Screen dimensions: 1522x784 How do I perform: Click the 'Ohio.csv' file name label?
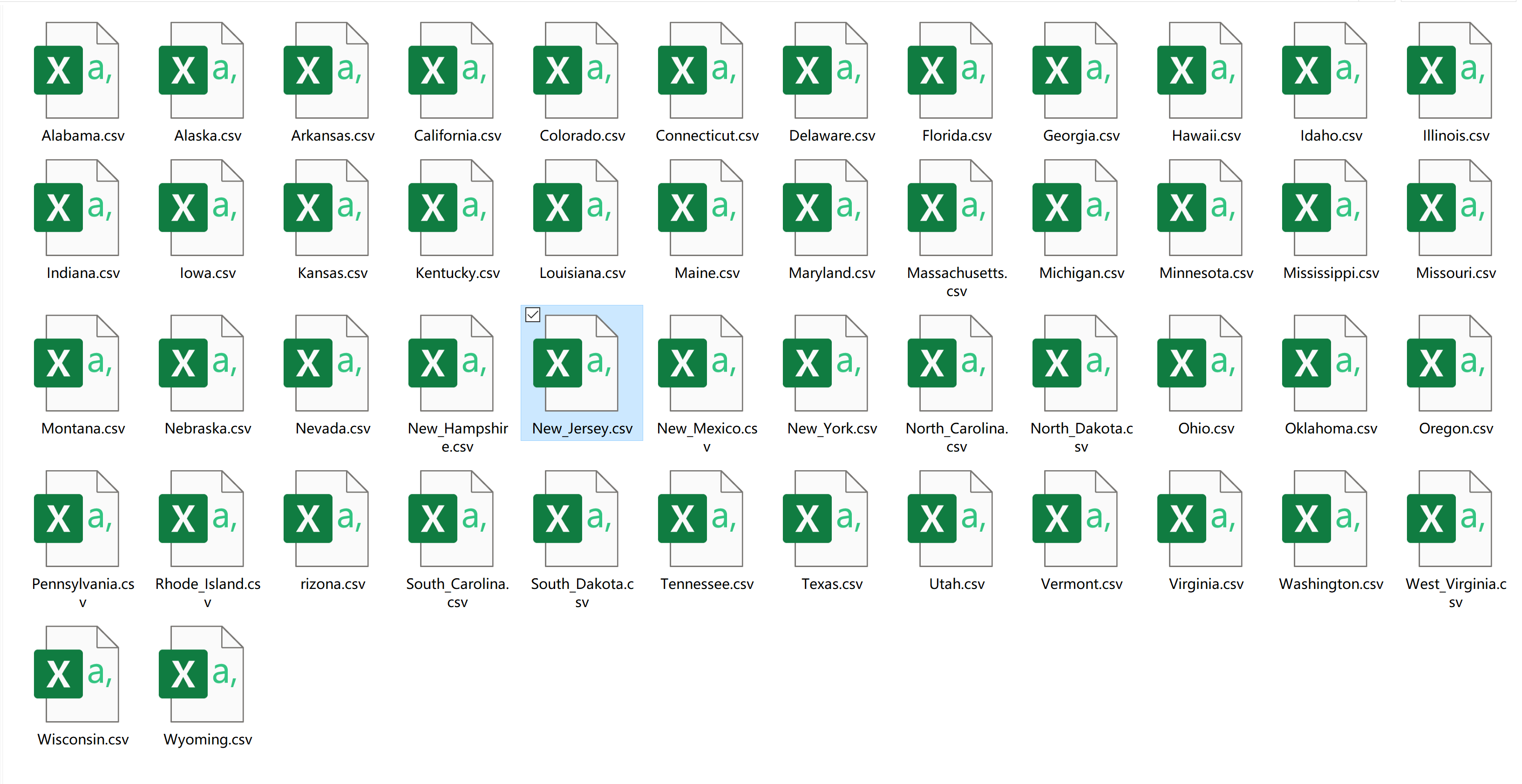point(1206,428)
